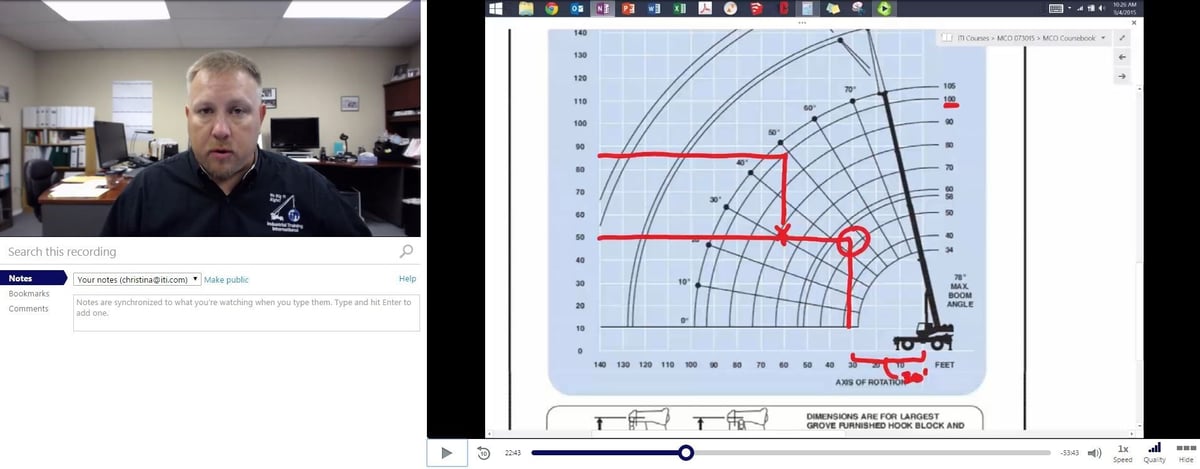Open the notes Help link
The height and width of the screenshot is (469, 1200).
tap(407, 279)
